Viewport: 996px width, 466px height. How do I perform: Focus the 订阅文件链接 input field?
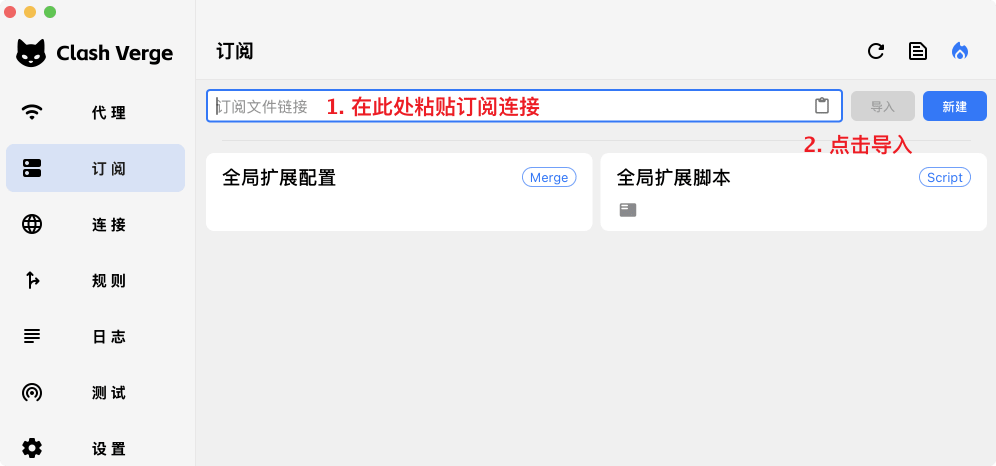[x=524, y=106]
